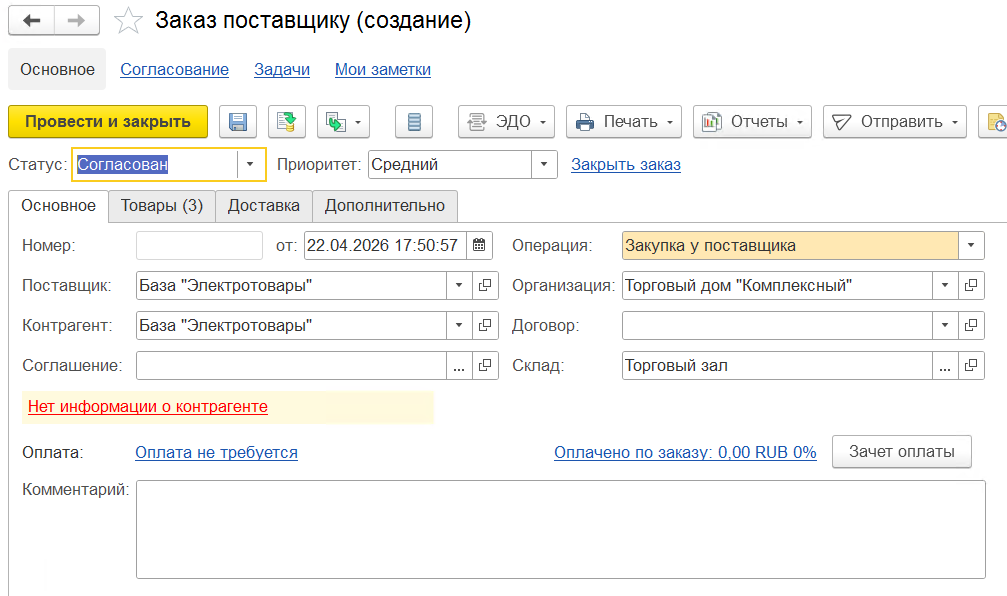The width and height of the screenshot is (1007, 596).
Task: Post the document with green arrow icon
Action: (286, 121)
